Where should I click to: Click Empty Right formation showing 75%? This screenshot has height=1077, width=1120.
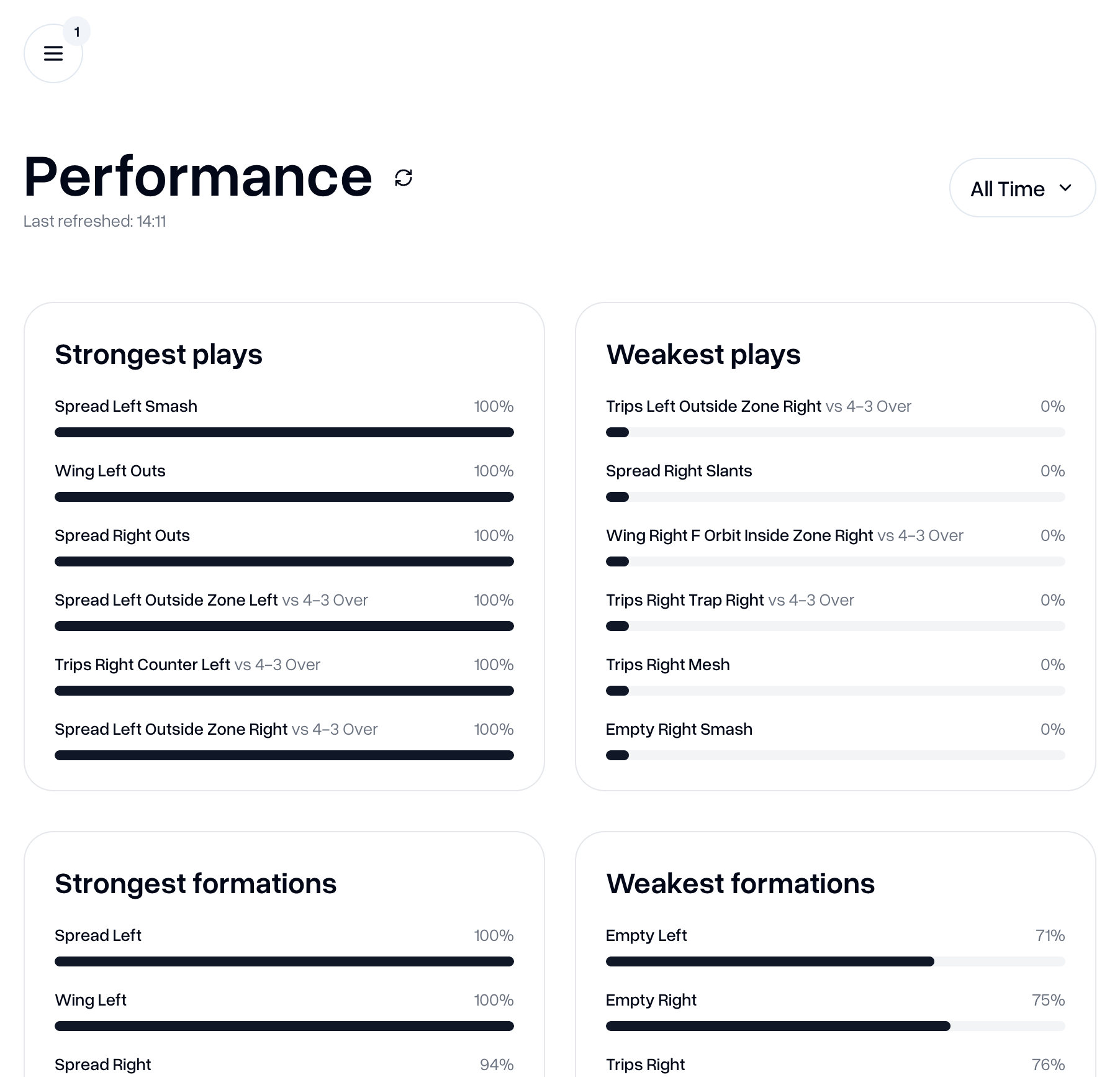pos(651,1000)
